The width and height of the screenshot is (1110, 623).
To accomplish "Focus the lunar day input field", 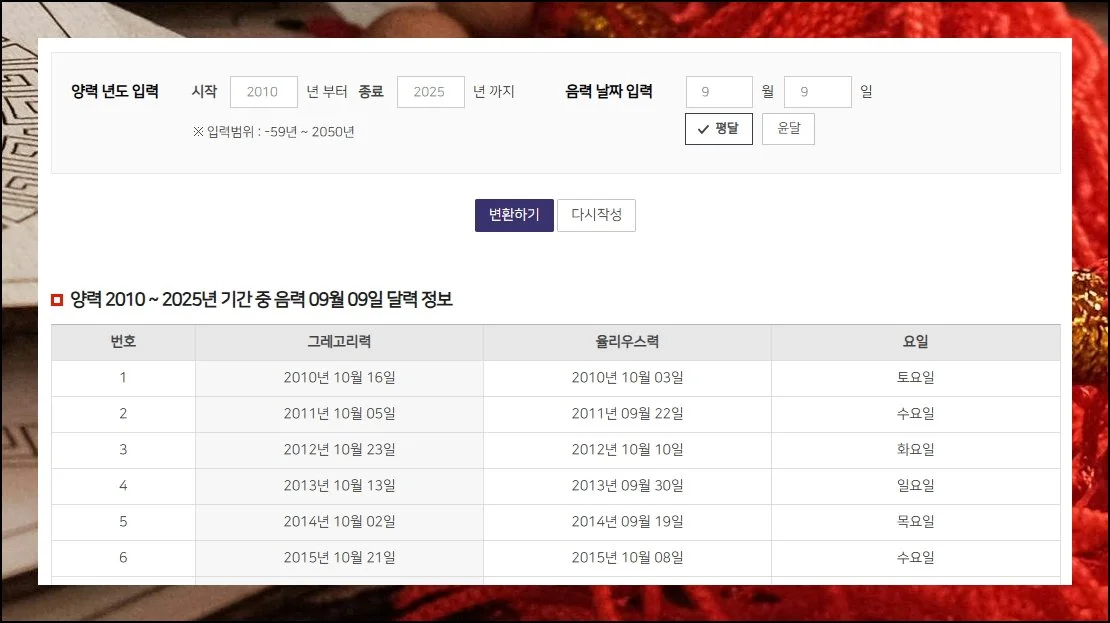I will click(x=817, y=92).
